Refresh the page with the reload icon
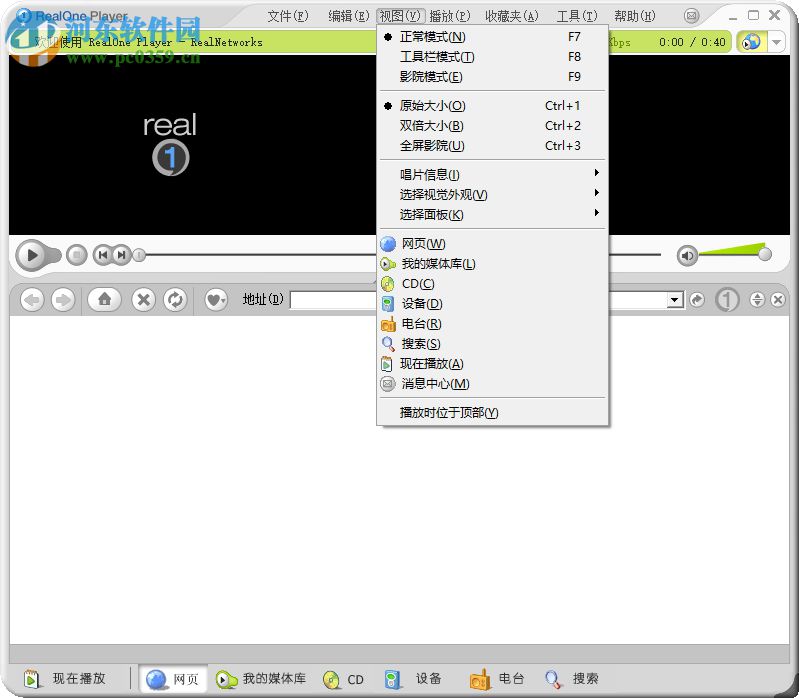This screenshot has width=799, height=698. pos(175,300)
